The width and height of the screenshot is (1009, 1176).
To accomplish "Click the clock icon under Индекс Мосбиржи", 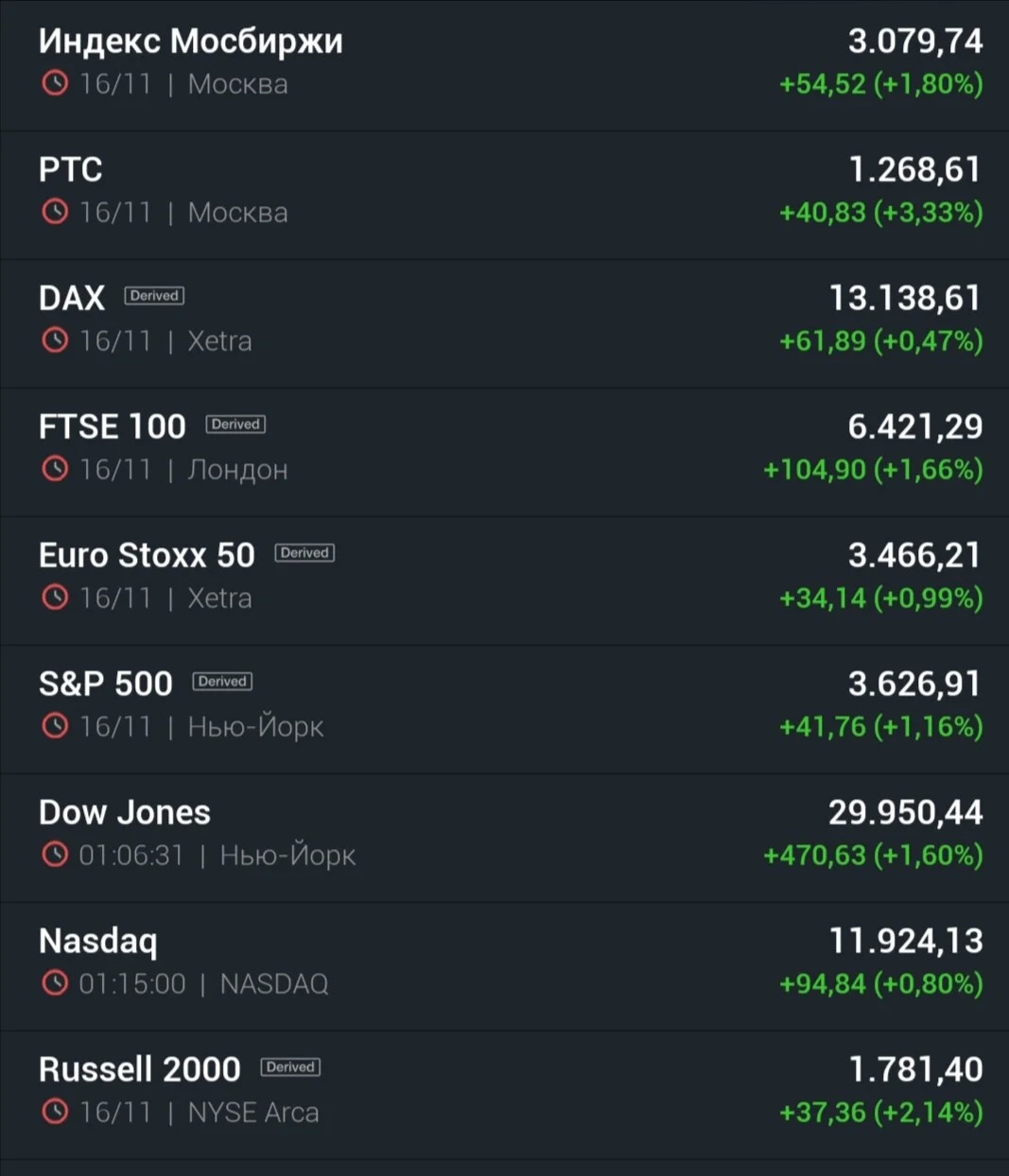I will (55, 83).
